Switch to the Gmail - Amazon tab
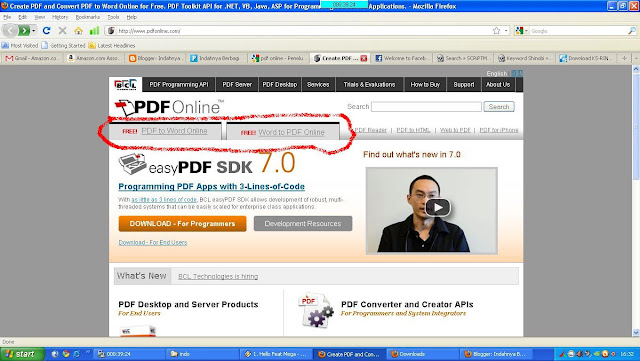 pyautogui.click(x=33, y=58)
